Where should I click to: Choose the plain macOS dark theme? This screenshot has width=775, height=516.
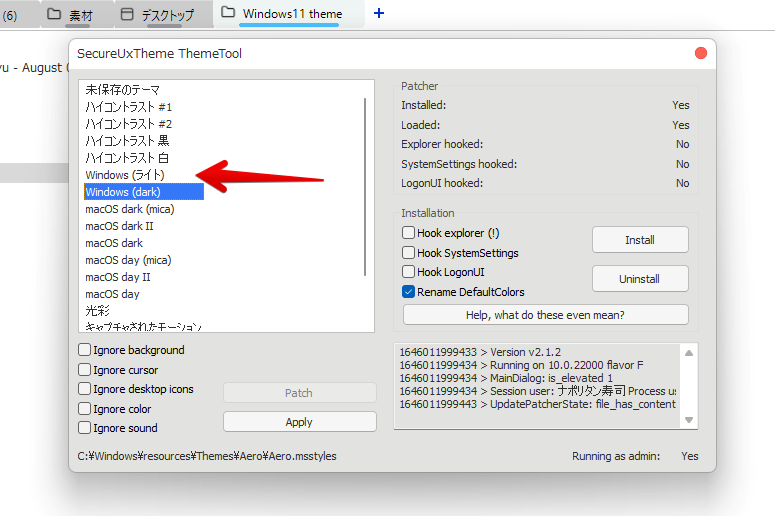pyautogui.click(x=114, y=243)
